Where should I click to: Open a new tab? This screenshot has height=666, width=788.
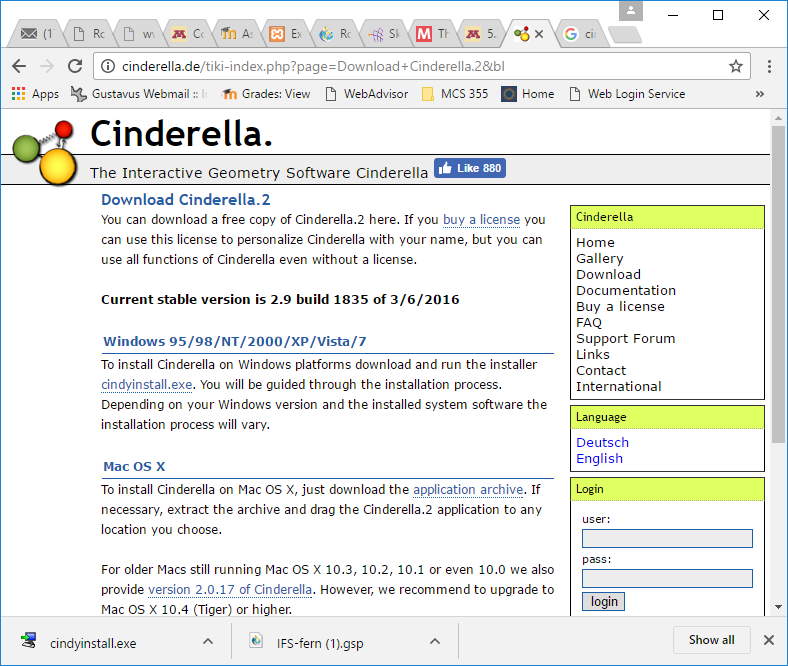[624, 35]
